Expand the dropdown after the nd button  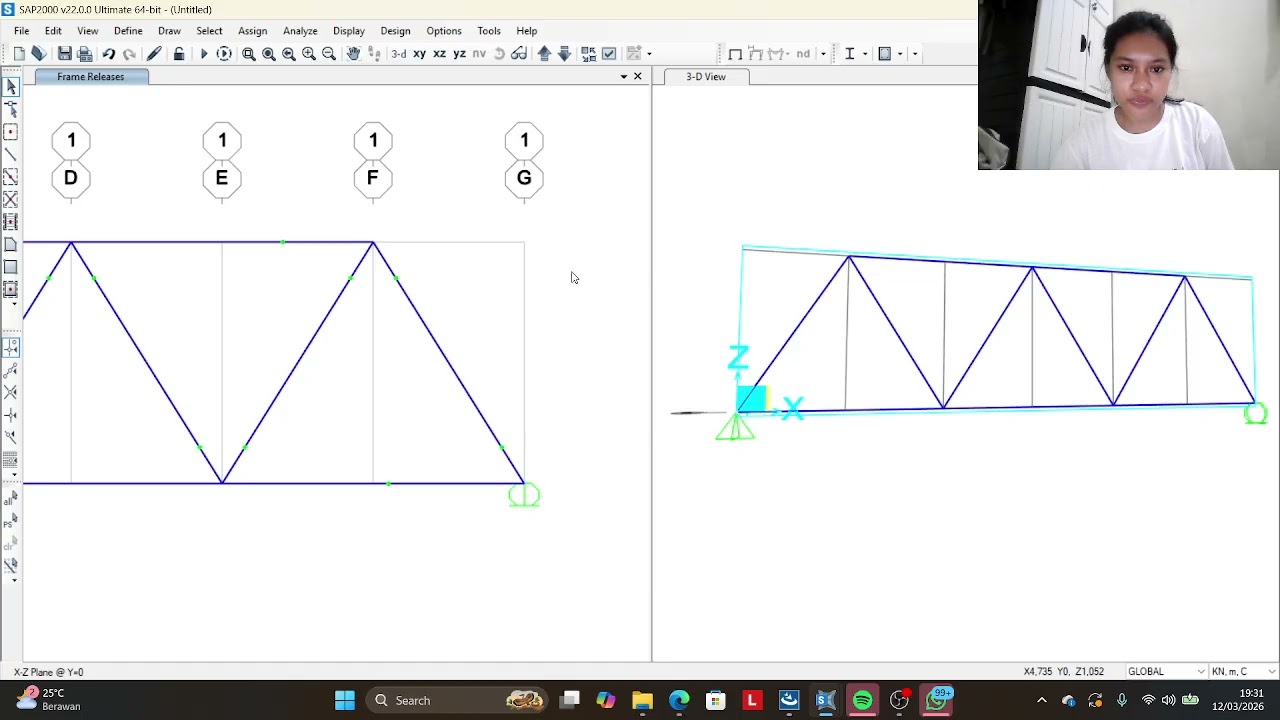[x=823, y=54]
